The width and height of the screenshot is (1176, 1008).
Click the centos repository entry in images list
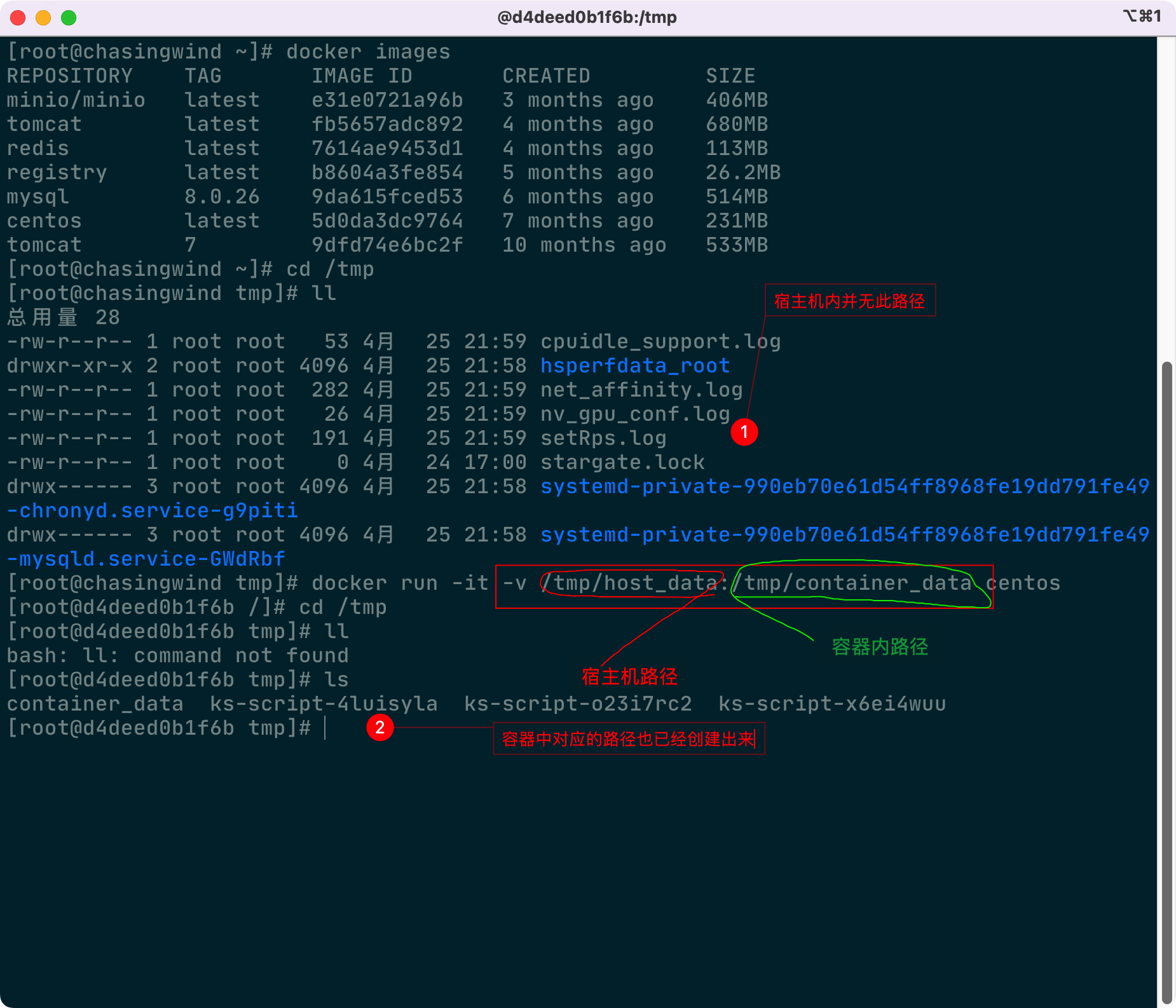pos(44,221)
